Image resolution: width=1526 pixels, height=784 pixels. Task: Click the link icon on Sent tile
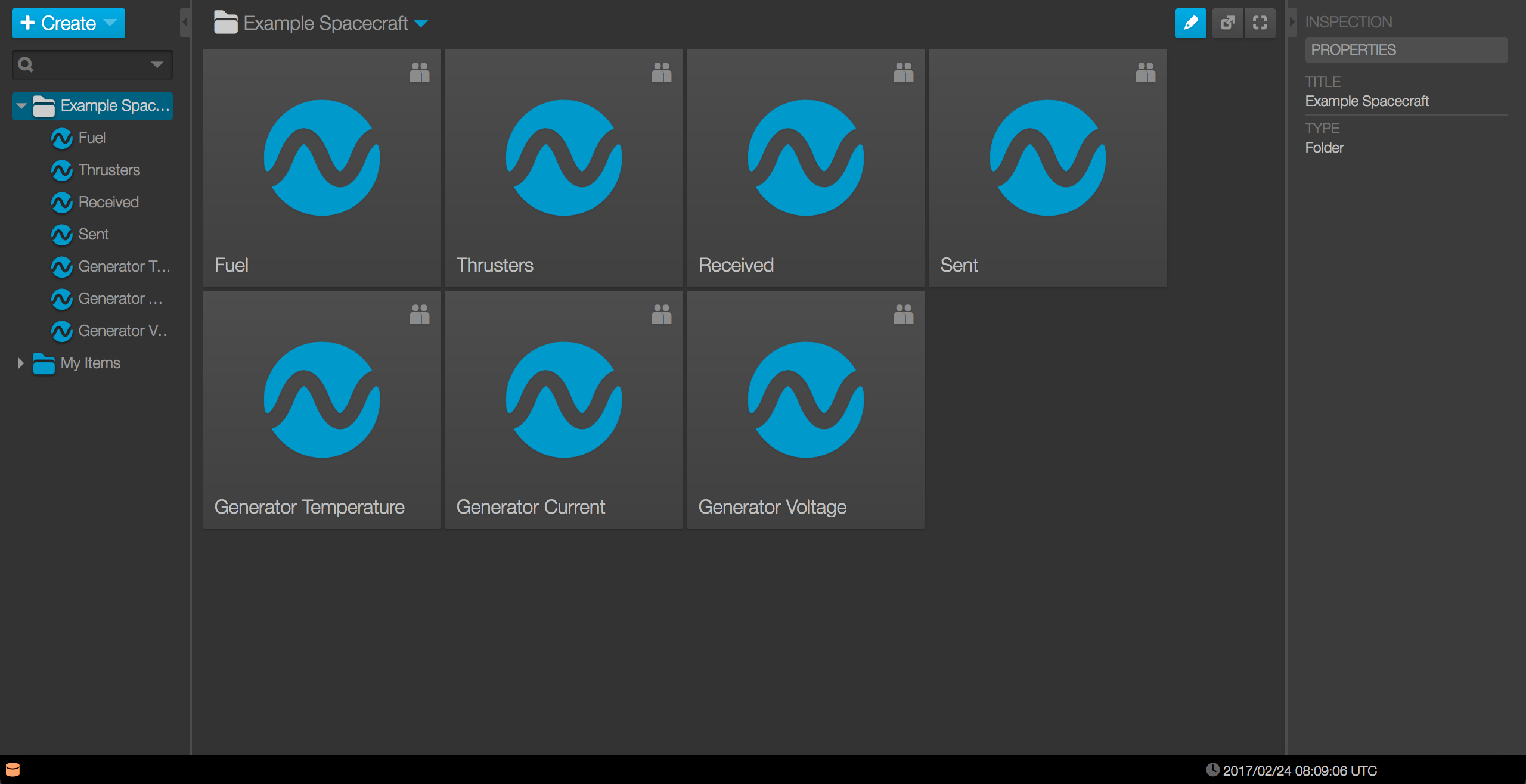[x=1145, y=73]
